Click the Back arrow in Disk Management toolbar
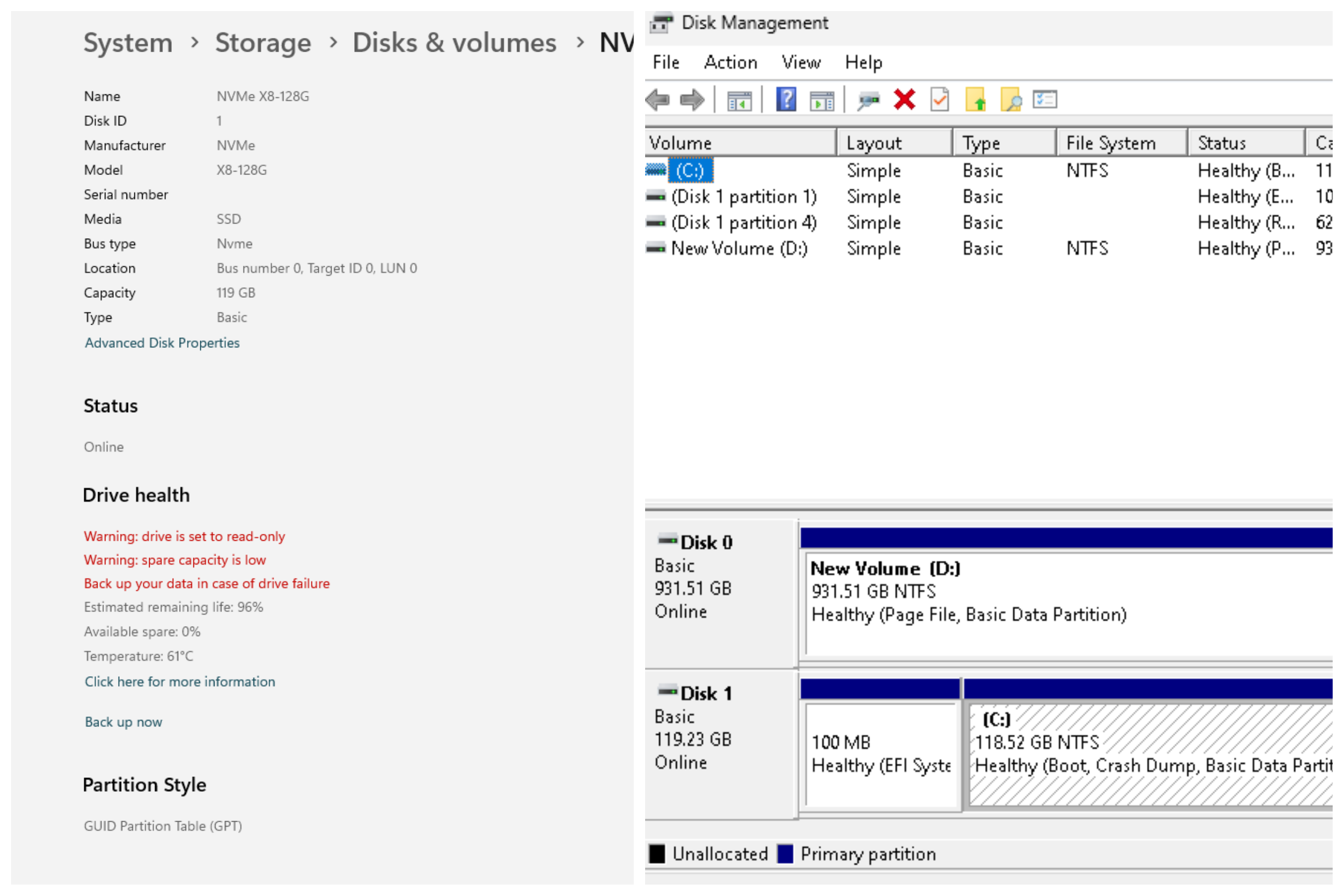Screen dimensions: 1344x896 658,100
